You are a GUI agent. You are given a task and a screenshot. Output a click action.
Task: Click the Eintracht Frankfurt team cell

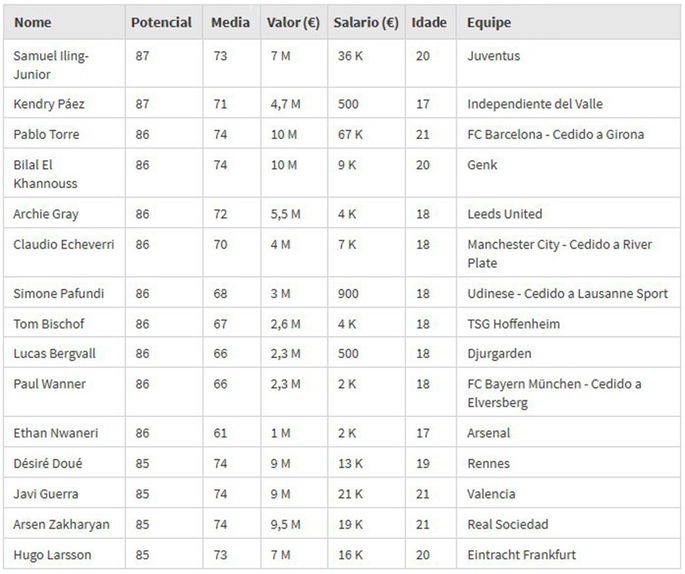521,554
